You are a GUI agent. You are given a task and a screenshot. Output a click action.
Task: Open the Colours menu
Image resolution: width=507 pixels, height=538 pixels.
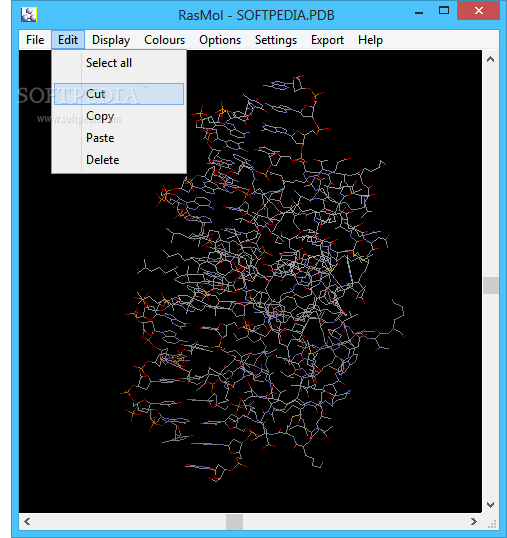(x=164, y=40)
